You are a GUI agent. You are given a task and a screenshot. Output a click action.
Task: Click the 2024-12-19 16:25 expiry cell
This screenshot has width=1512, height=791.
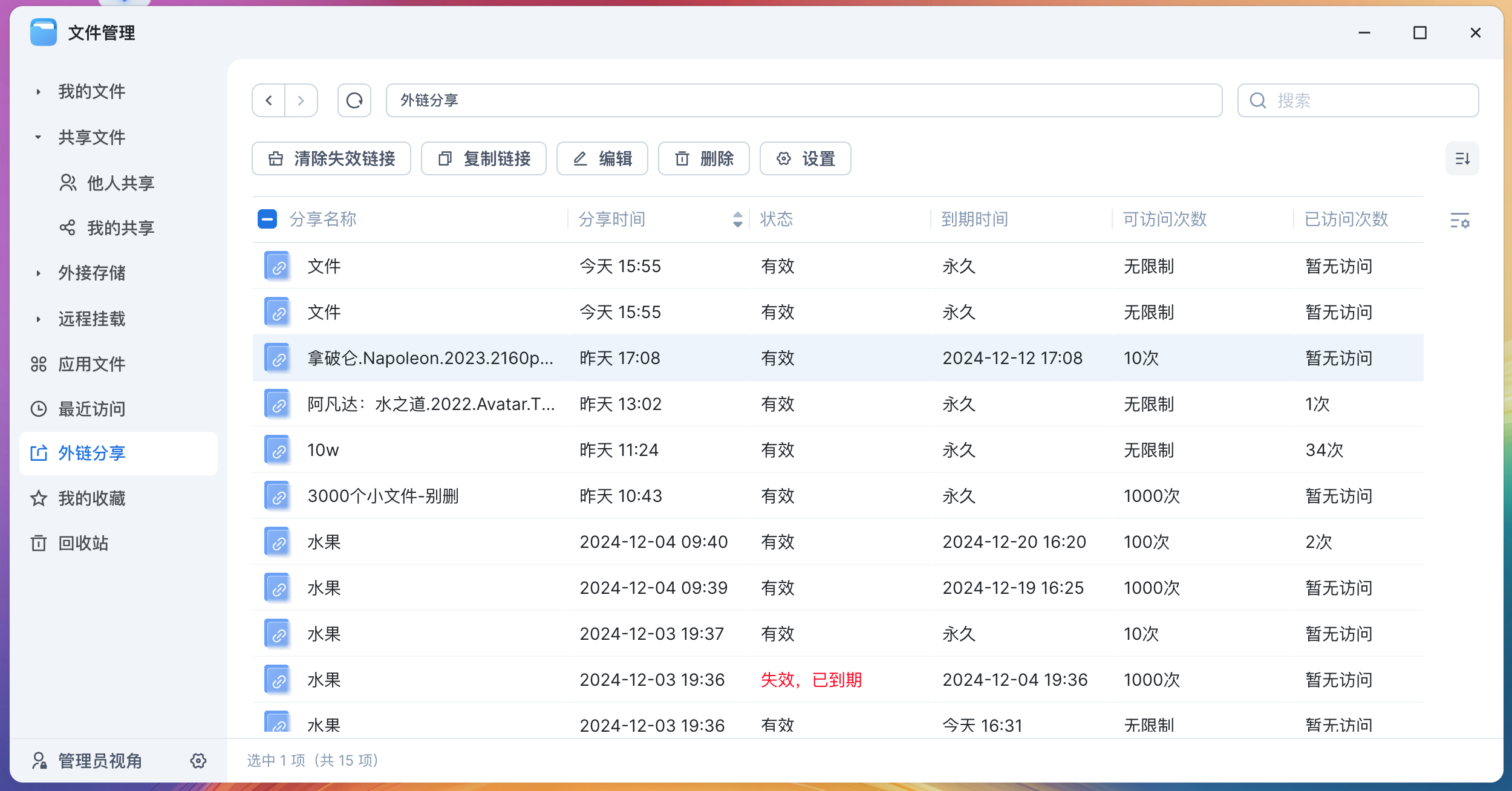(1013, 588)
